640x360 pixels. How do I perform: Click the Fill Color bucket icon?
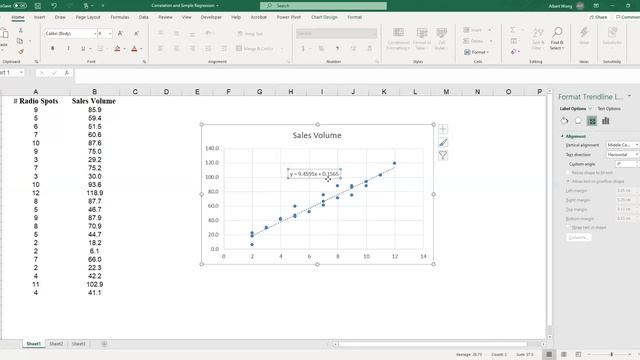tap(117, 49)
